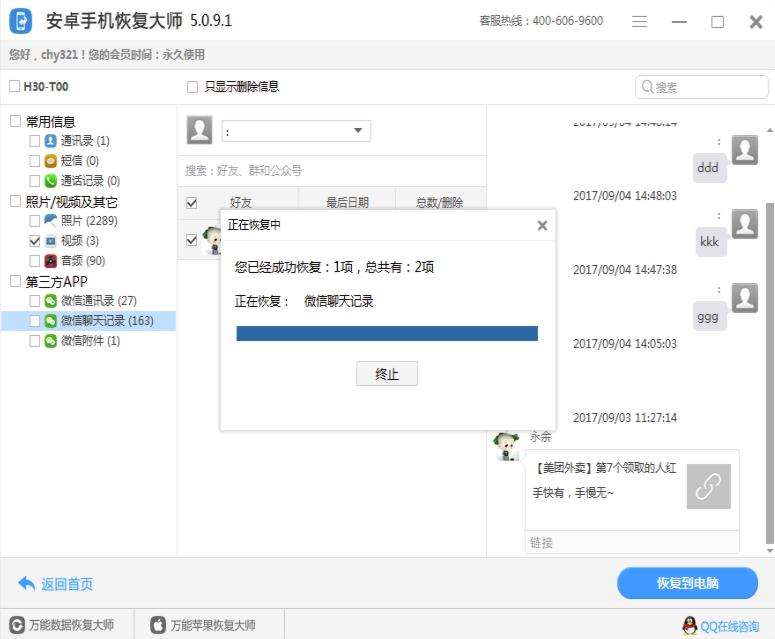Click the back arrow icon for 返回首页
This screenshot has height=639, width=775.
(x=26, y=584)
